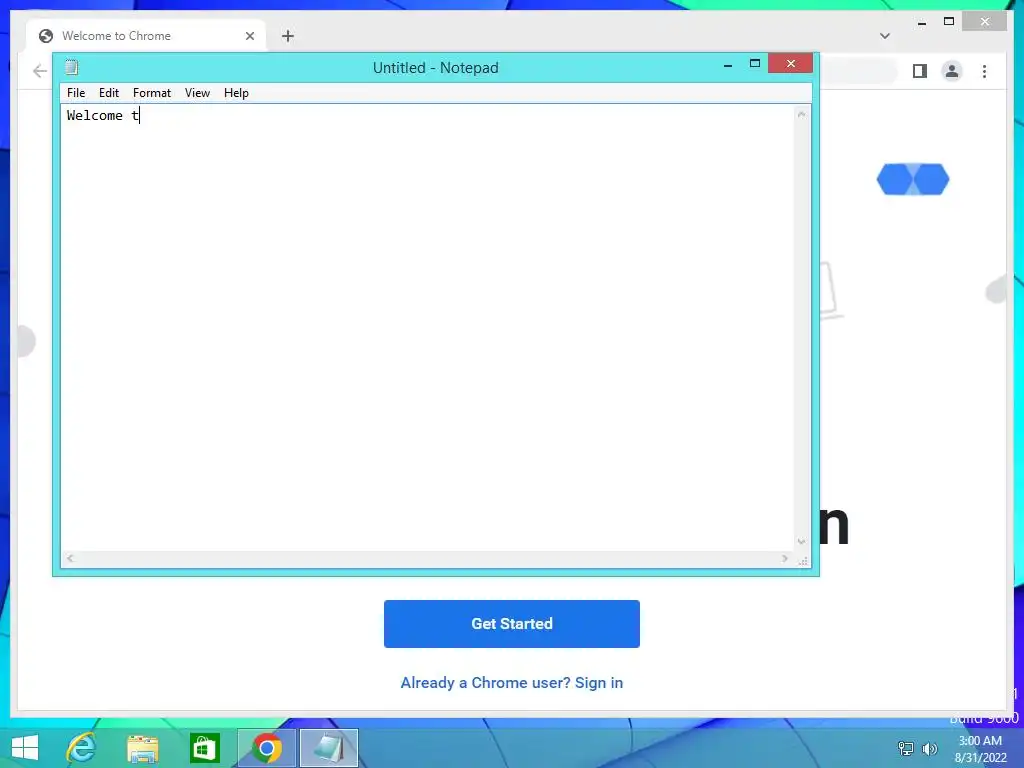Screen dimensions: 1024x768
Task: Open the Help menu in Notepad
Action: point(236,93)
